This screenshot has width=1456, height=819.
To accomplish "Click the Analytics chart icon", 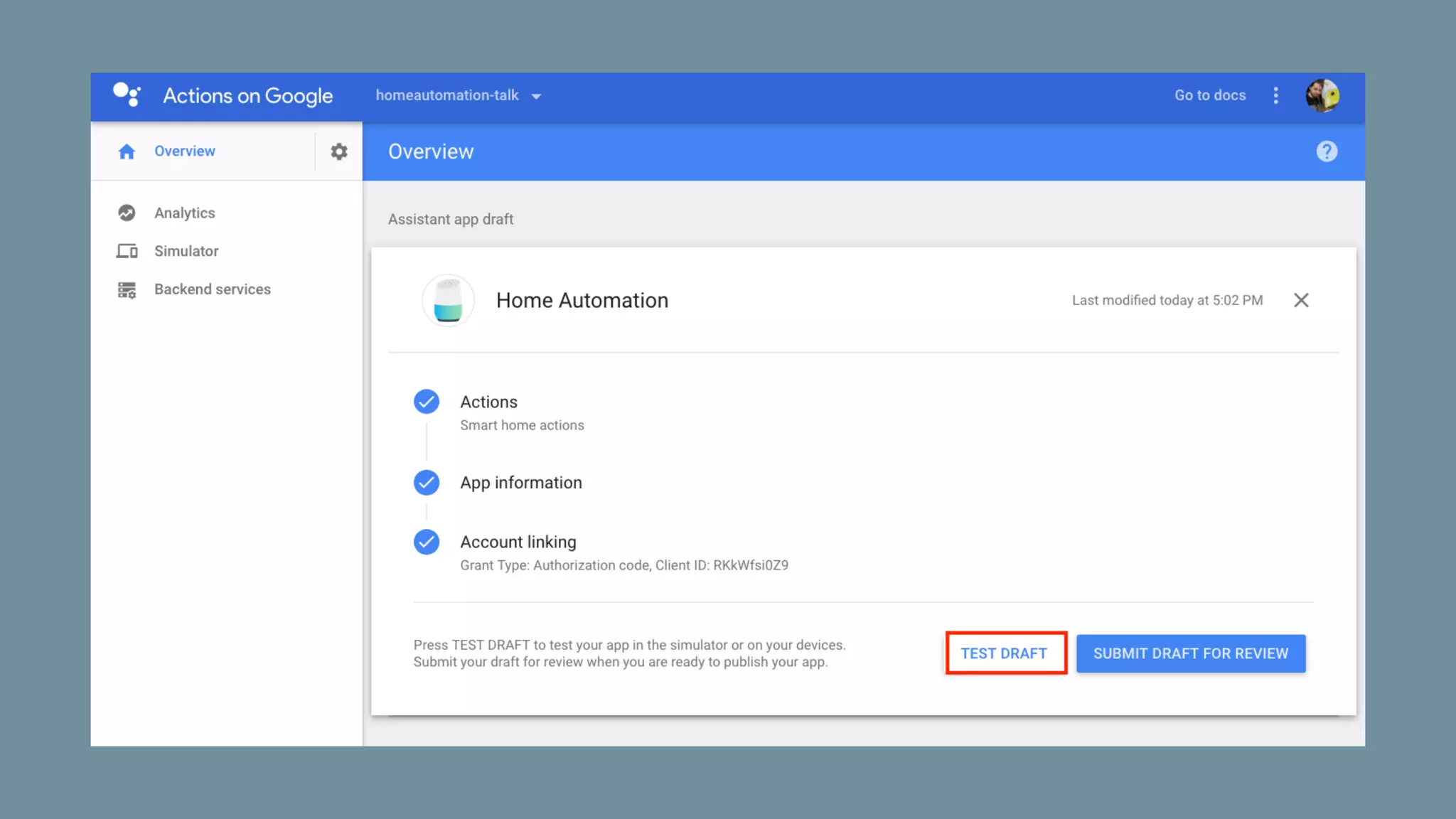I will tap(127, 213).
